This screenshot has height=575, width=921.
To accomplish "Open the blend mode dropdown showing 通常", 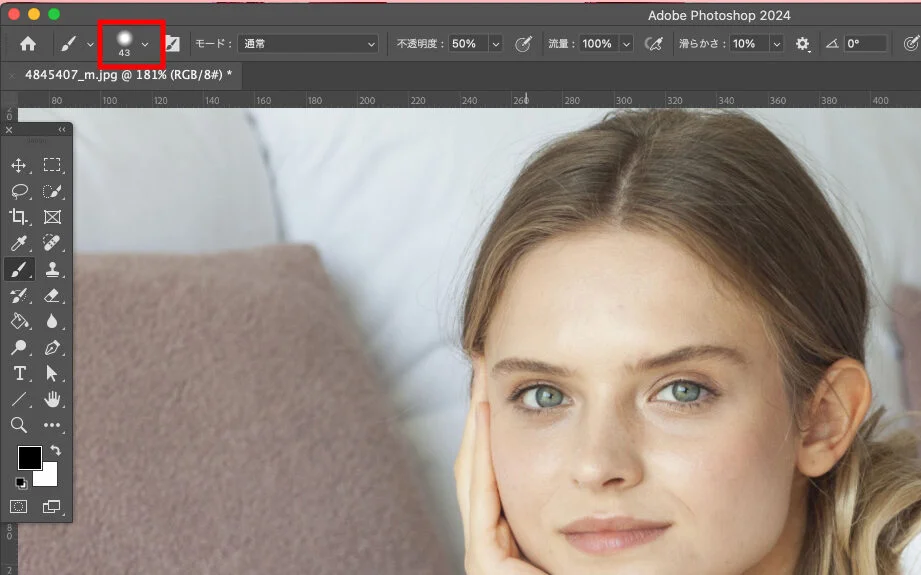I will point(310,44).
